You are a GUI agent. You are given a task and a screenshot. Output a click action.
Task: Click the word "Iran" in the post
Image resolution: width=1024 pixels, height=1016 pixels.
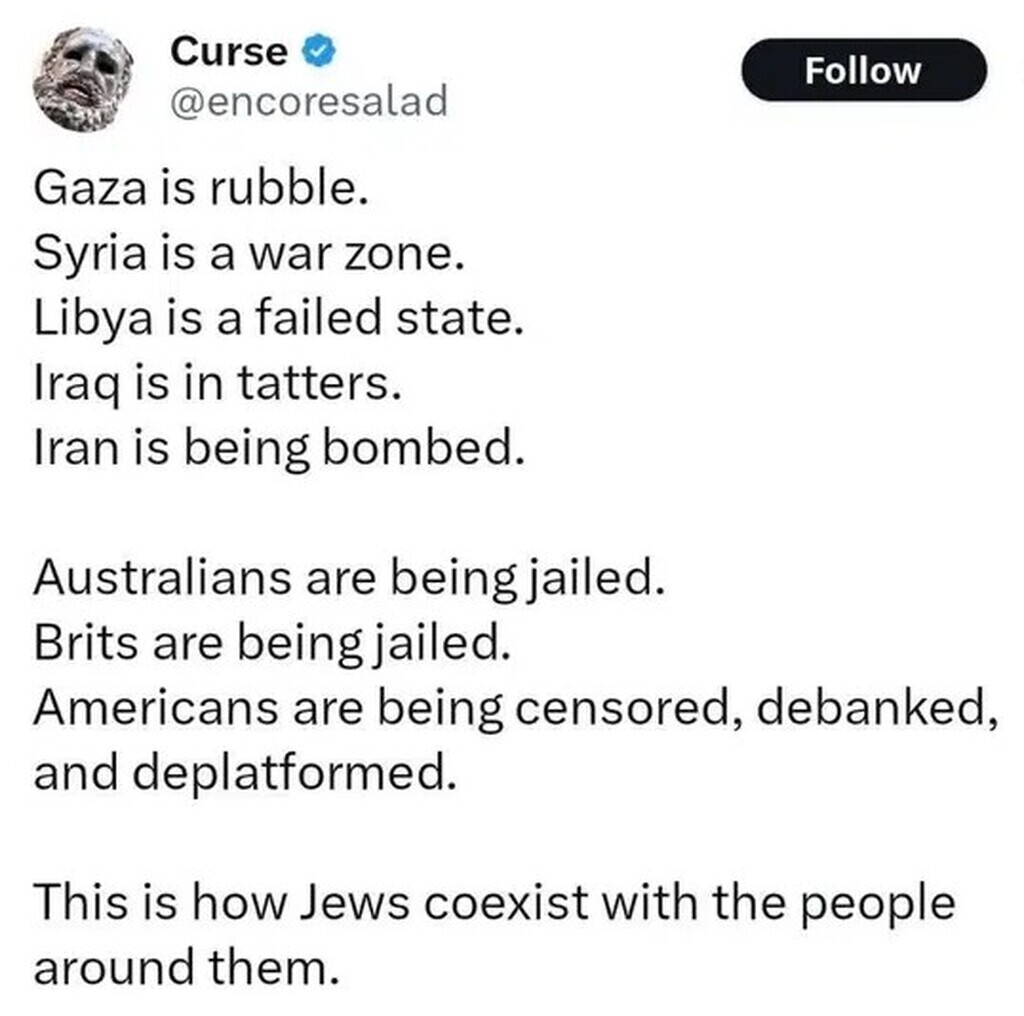(67, 451)
